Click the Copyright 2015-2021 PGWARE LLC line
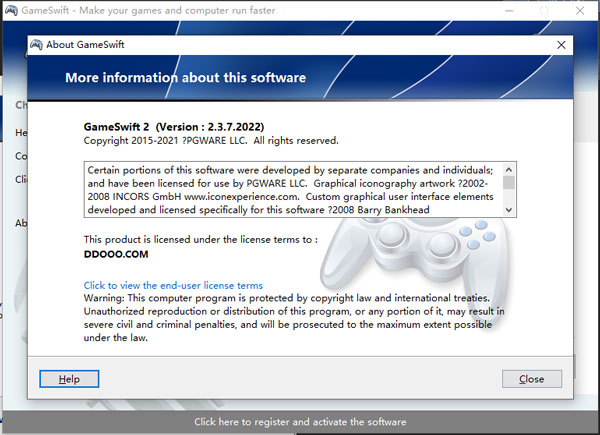 [x=211, y=140]
